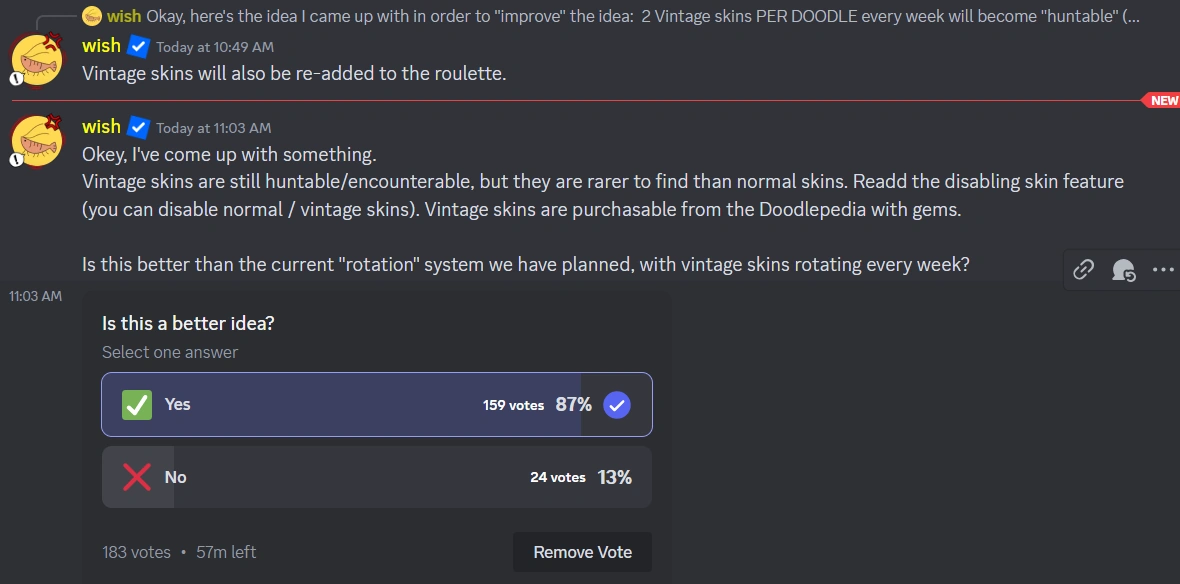Click the small avatar in the reply preview

tap(92, 16)
